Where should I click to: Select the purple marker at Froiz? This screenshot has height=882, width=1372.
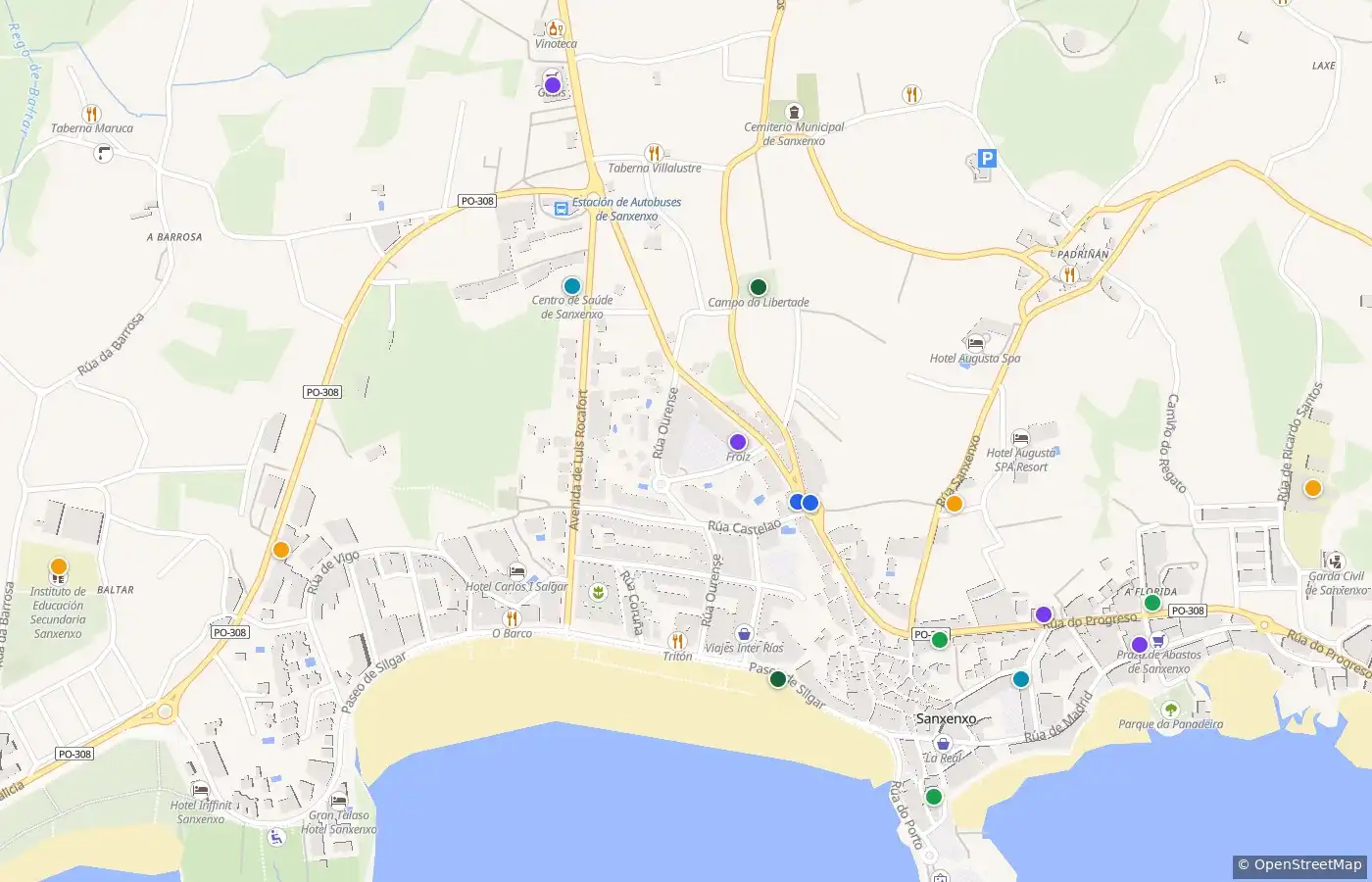pyautogui.click(x=738, y=442)
